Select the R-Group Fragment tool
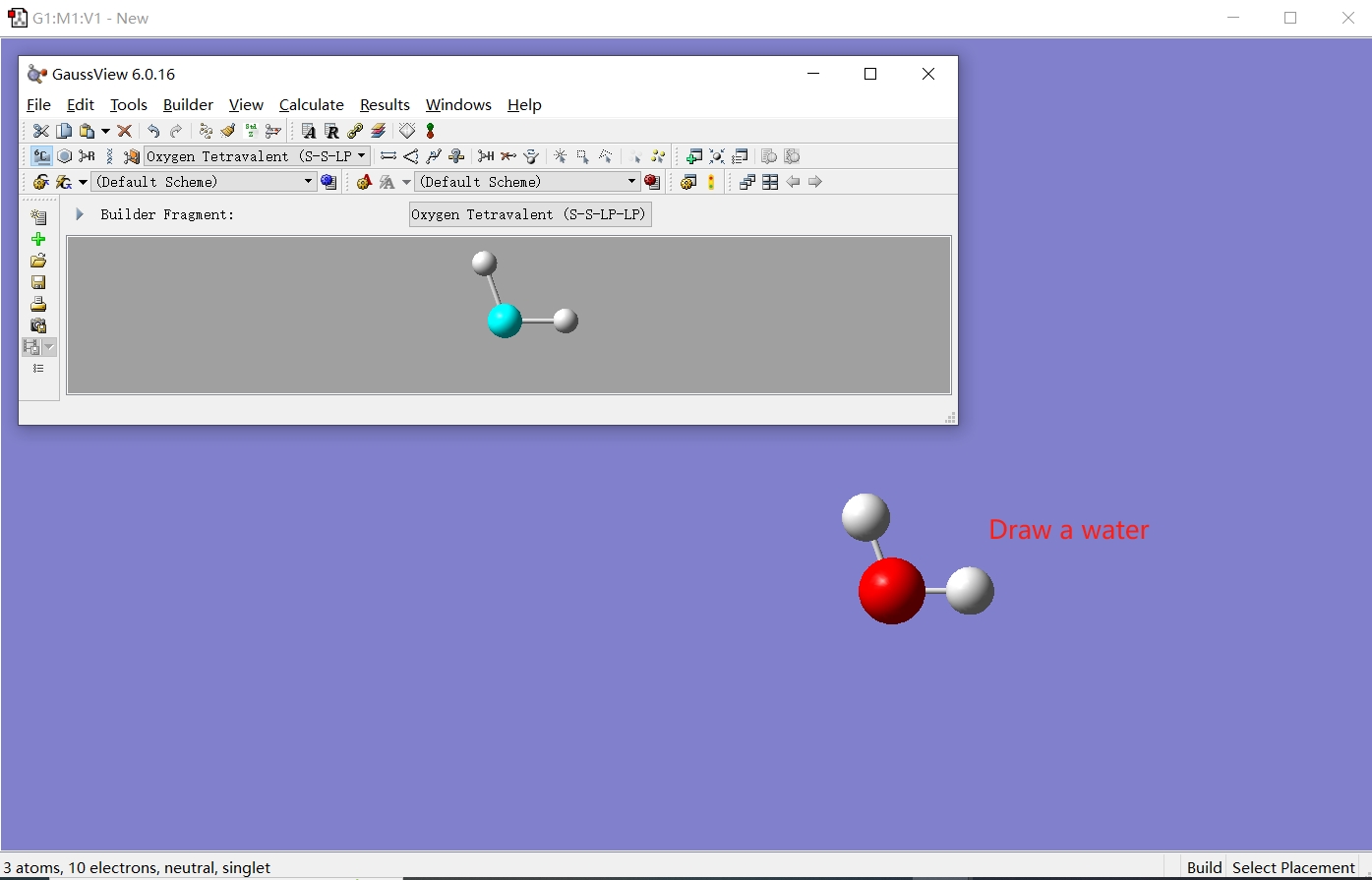This screenshot has width=1372, height=880. [x=87, y=156]
